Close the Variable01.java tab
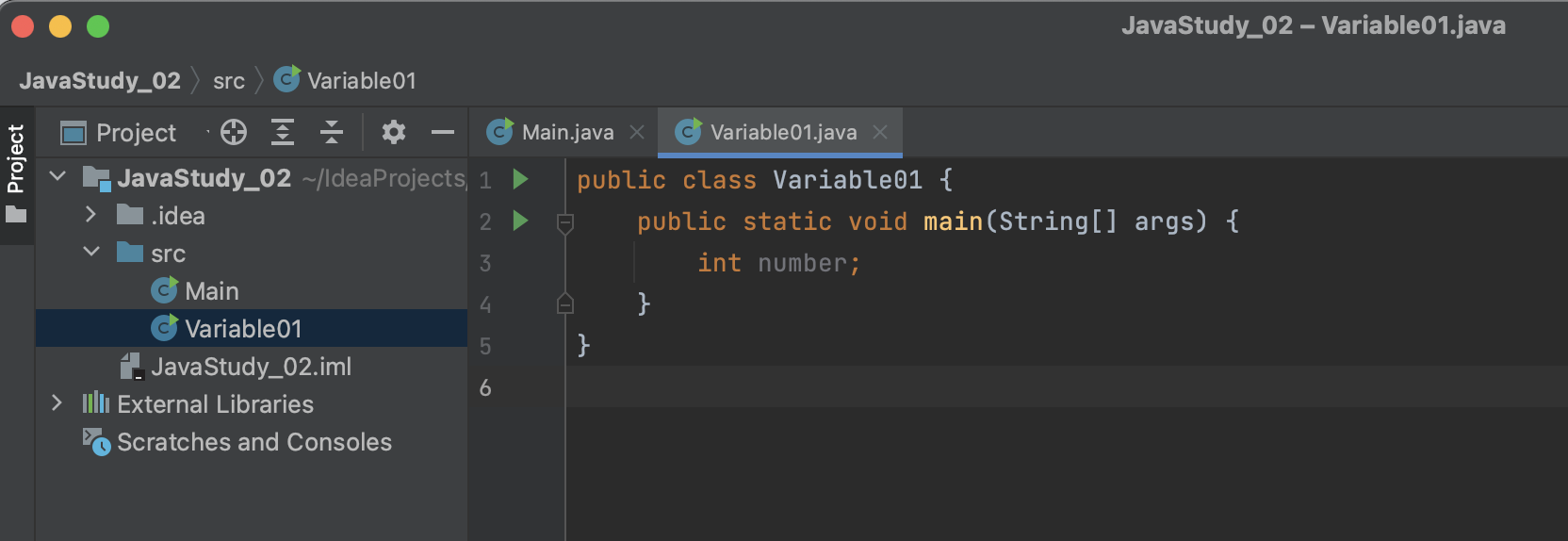The image size is (1568, 541). pyautogui.click(x=880, y=132)
